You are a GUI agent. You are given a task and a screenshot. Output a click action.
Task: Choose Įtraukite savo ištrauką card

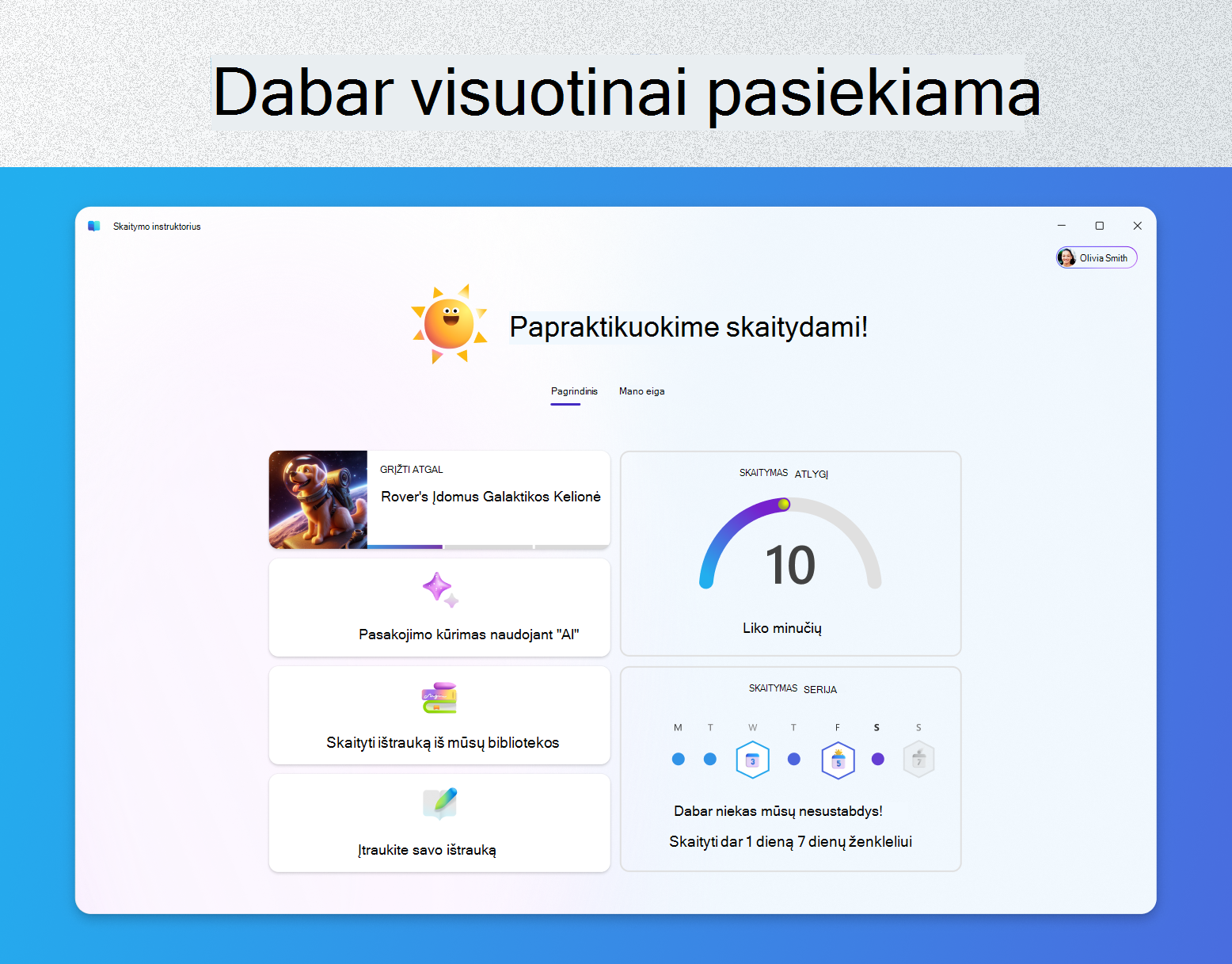[439, 823]
